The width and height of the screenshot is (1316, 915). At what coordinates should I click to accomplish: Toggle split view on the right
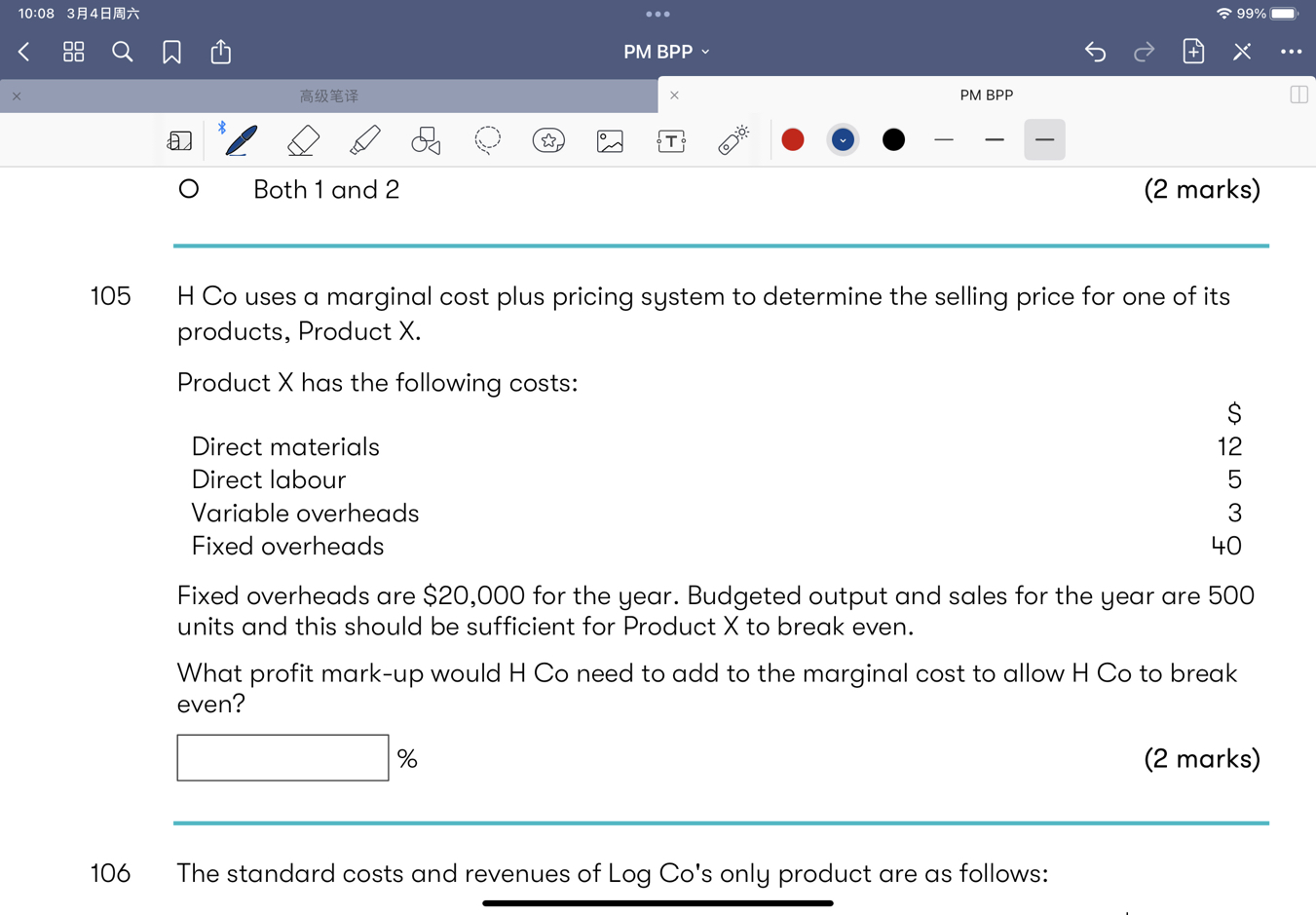point(1297,95)
